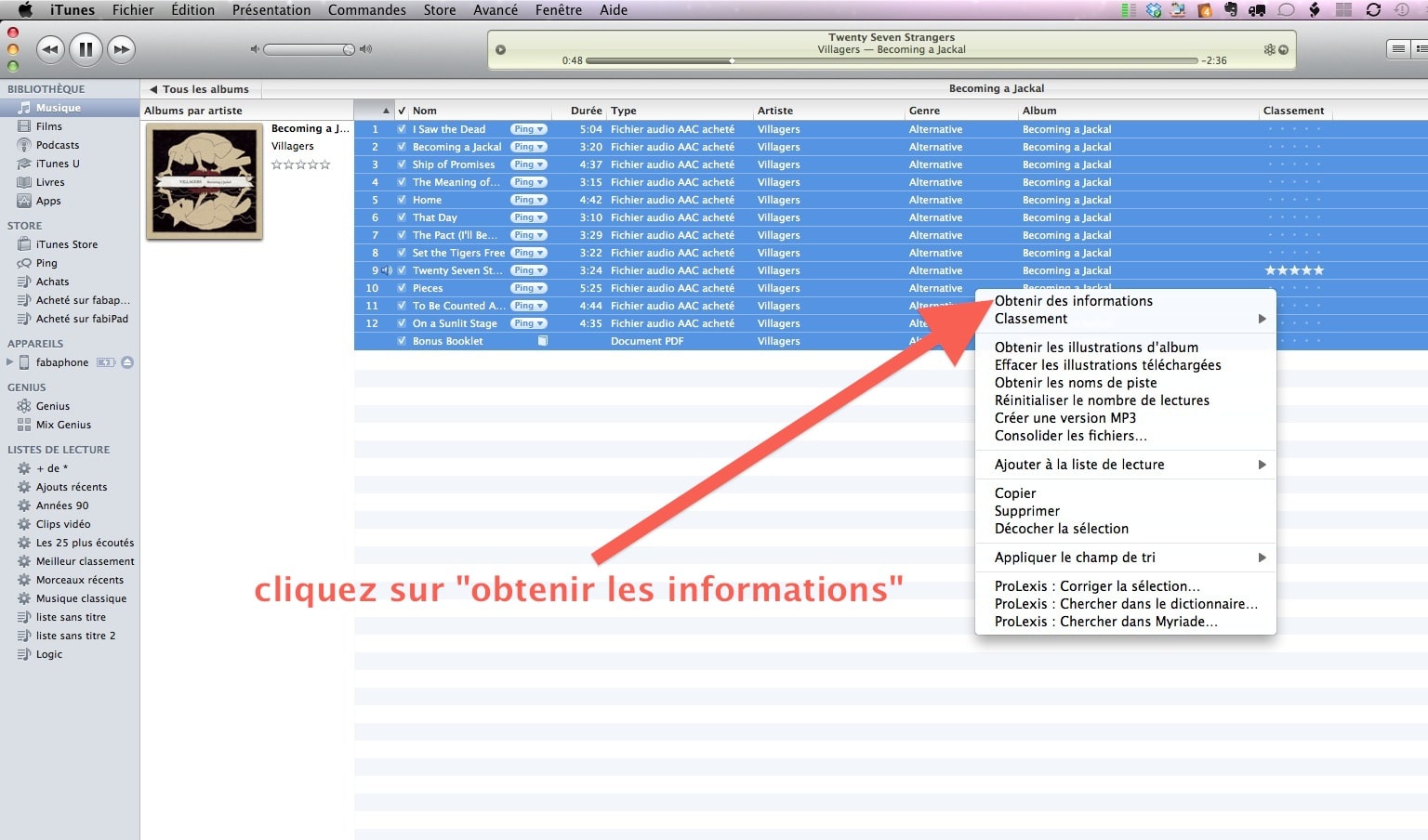
Task: Adjust the volume slider
Action: point(310,49)
